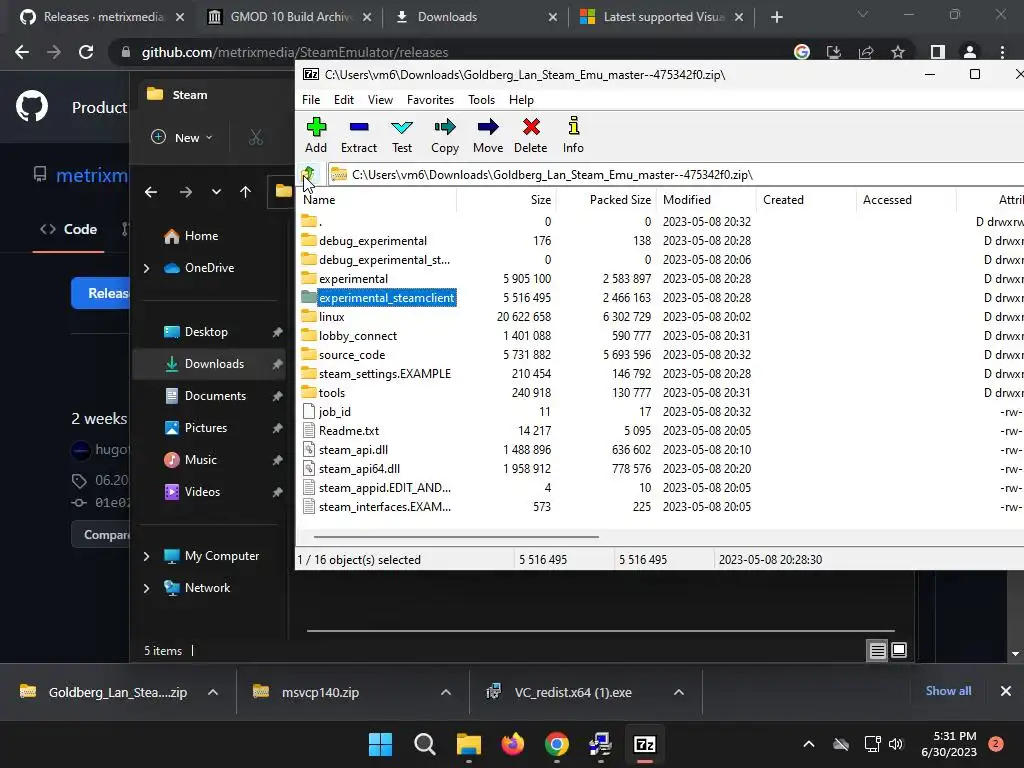Open Explorer recent locations chevron

pos(216,192)
